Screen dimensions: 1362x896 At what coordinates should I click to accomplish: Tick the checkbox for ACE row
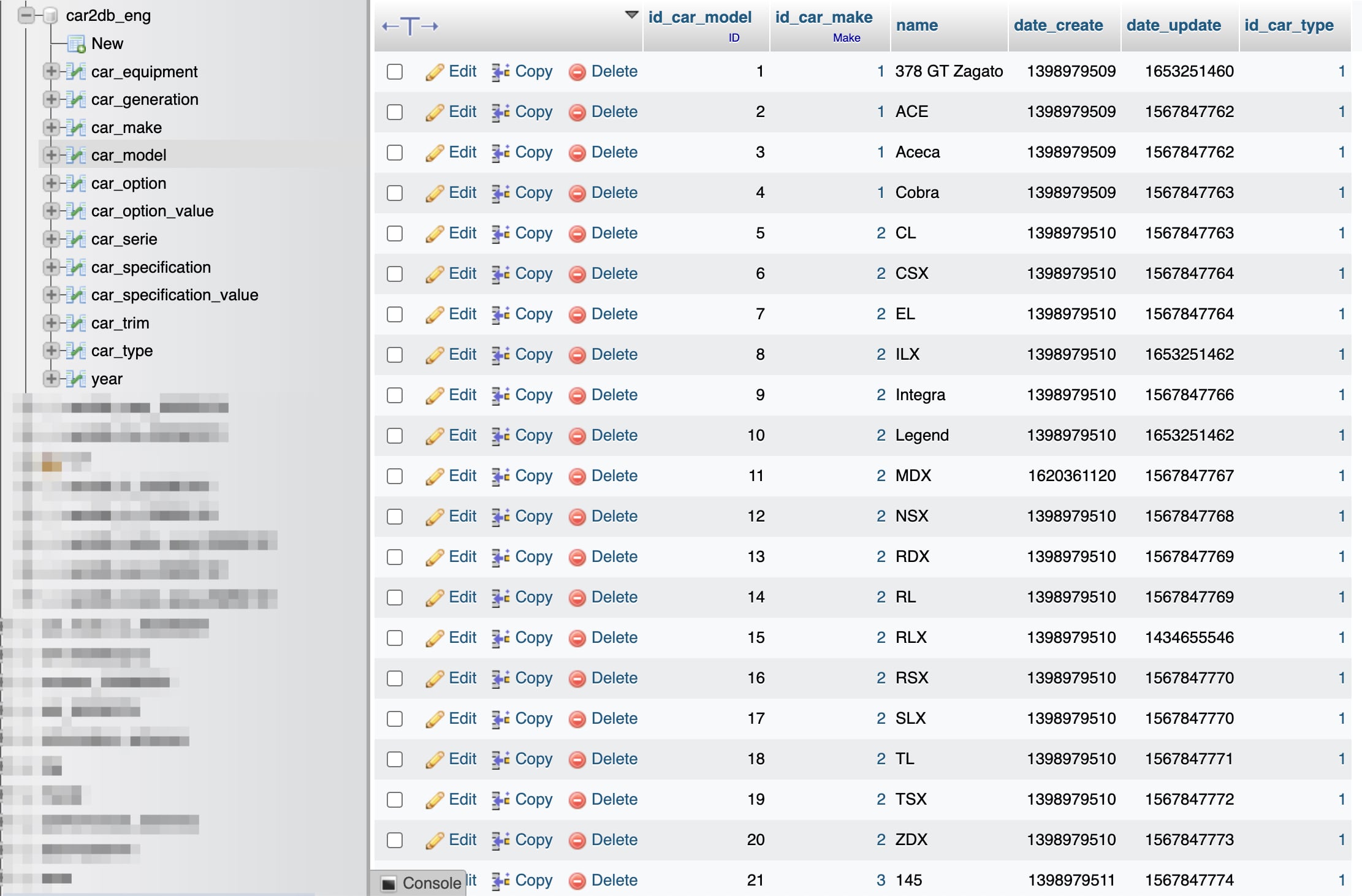pos(395,112)
